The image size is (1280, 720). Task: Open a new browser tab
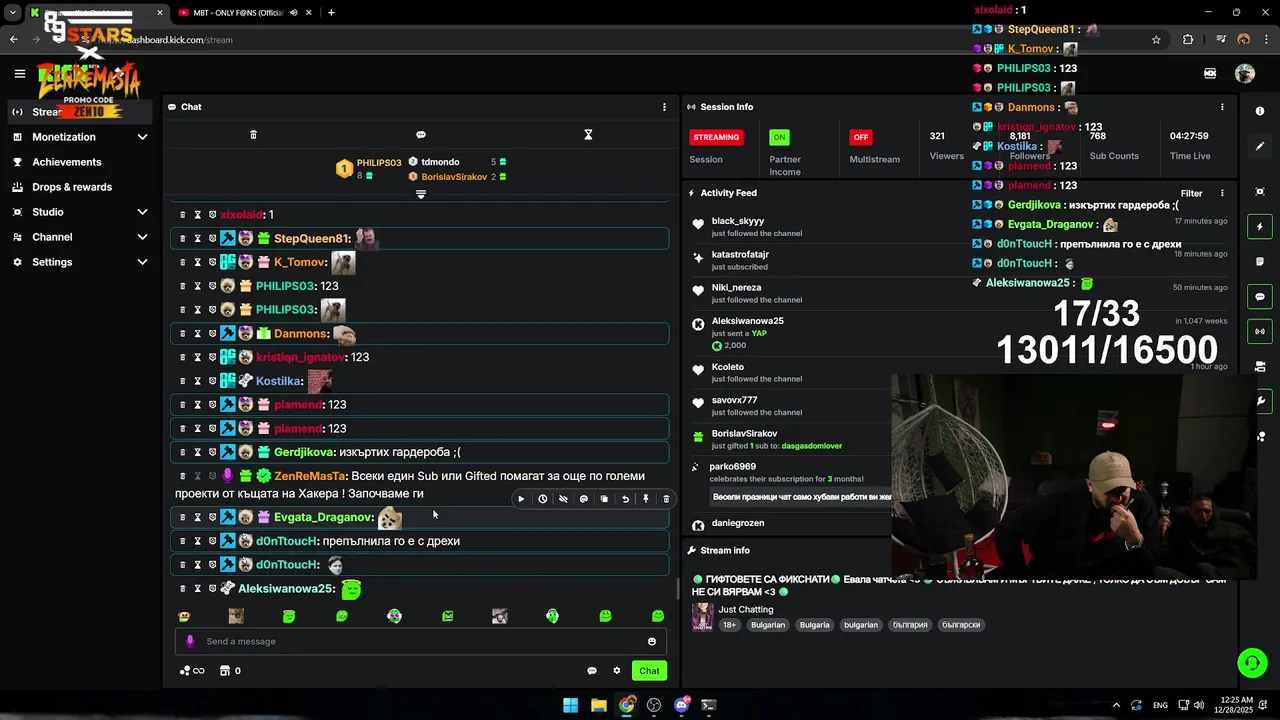pyautogui.click(x=331, y=13)
